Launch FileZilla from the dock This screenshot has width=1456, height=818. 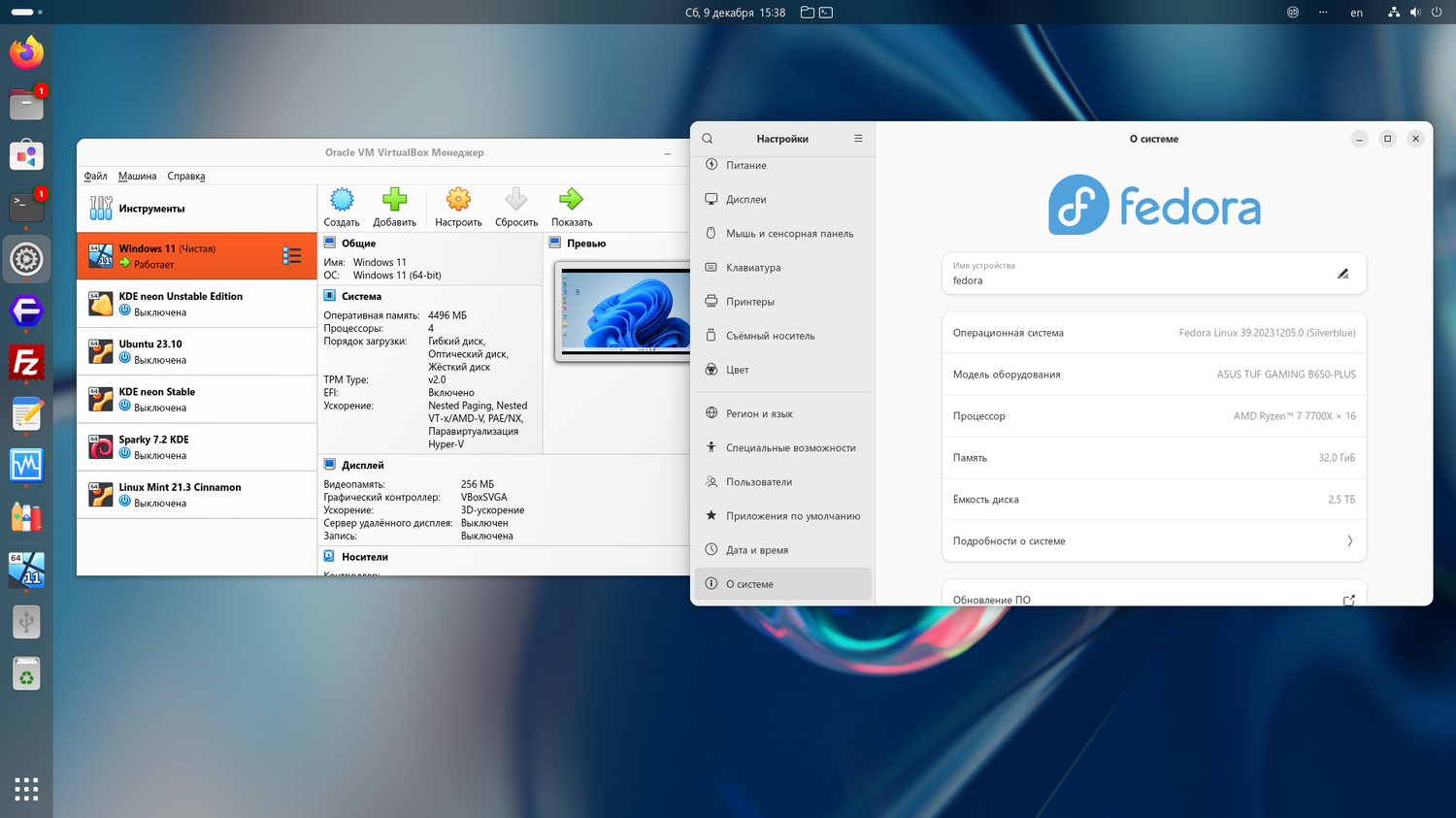(26, 363)
